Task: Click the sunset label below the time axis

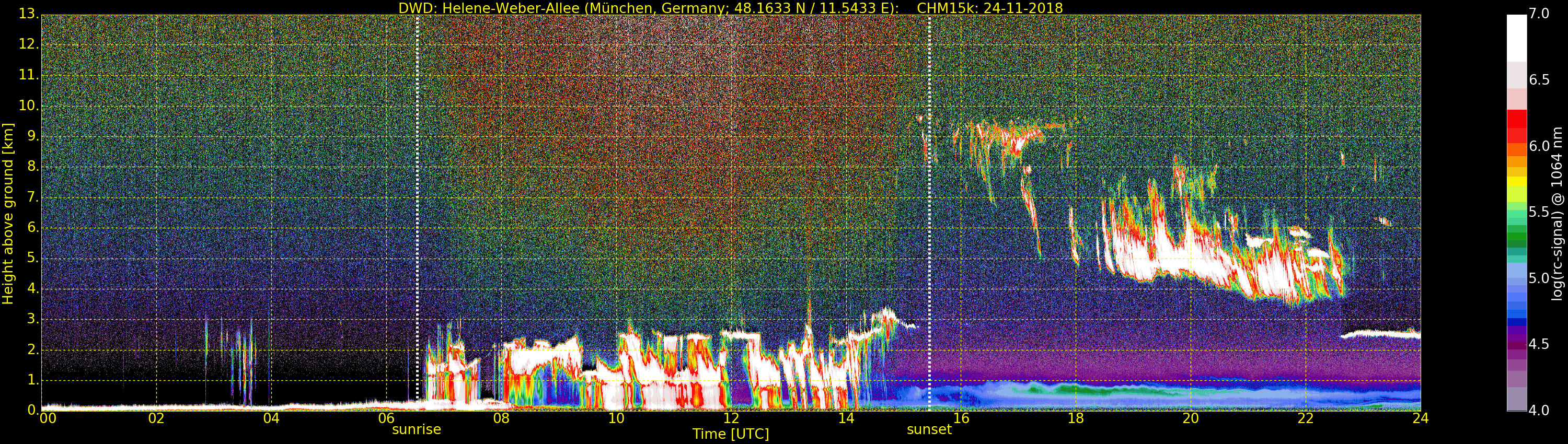Action: click(x=929, y=429)
